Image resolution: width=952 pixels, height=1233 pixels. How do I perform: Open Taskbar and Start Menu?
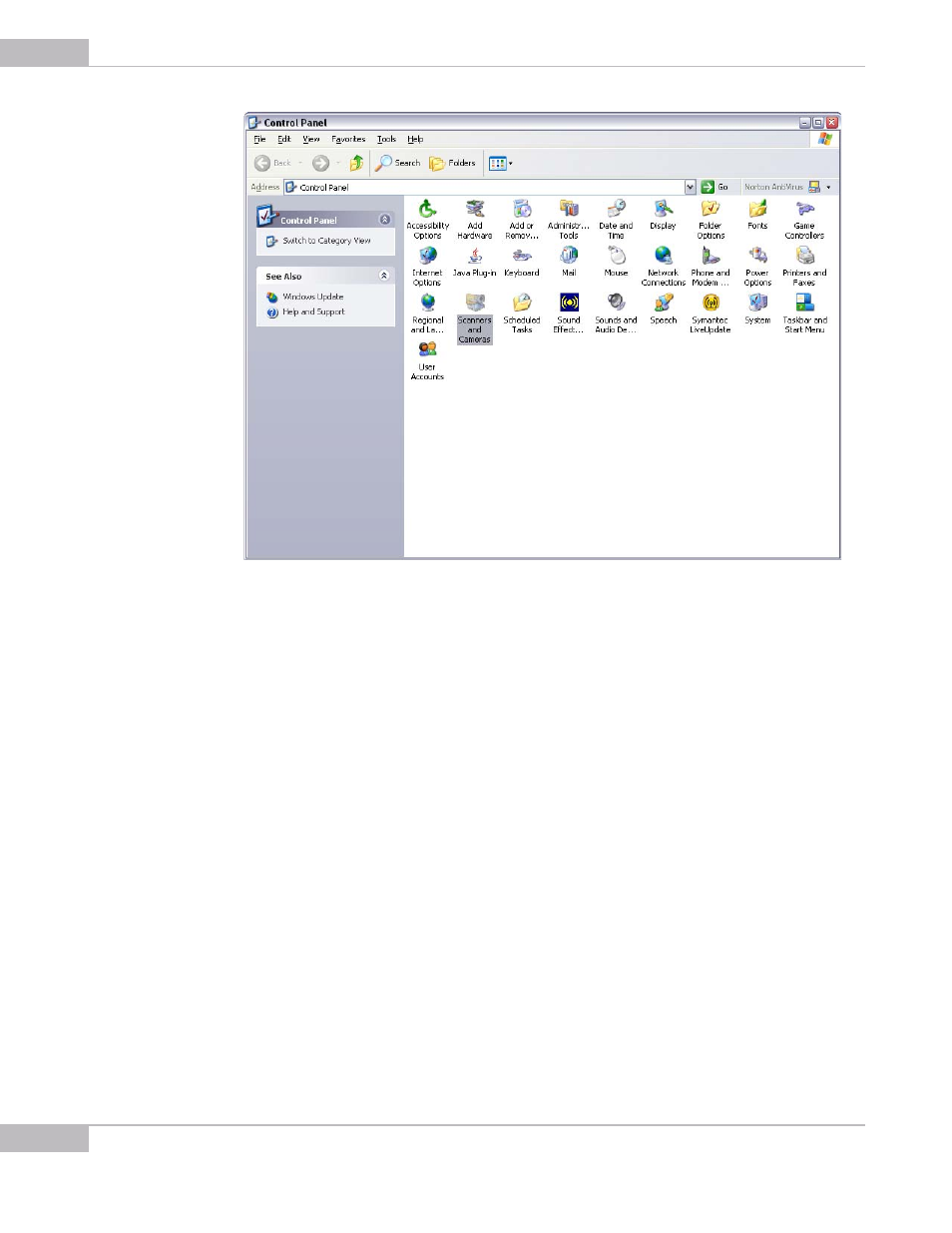tap(804, 313)
